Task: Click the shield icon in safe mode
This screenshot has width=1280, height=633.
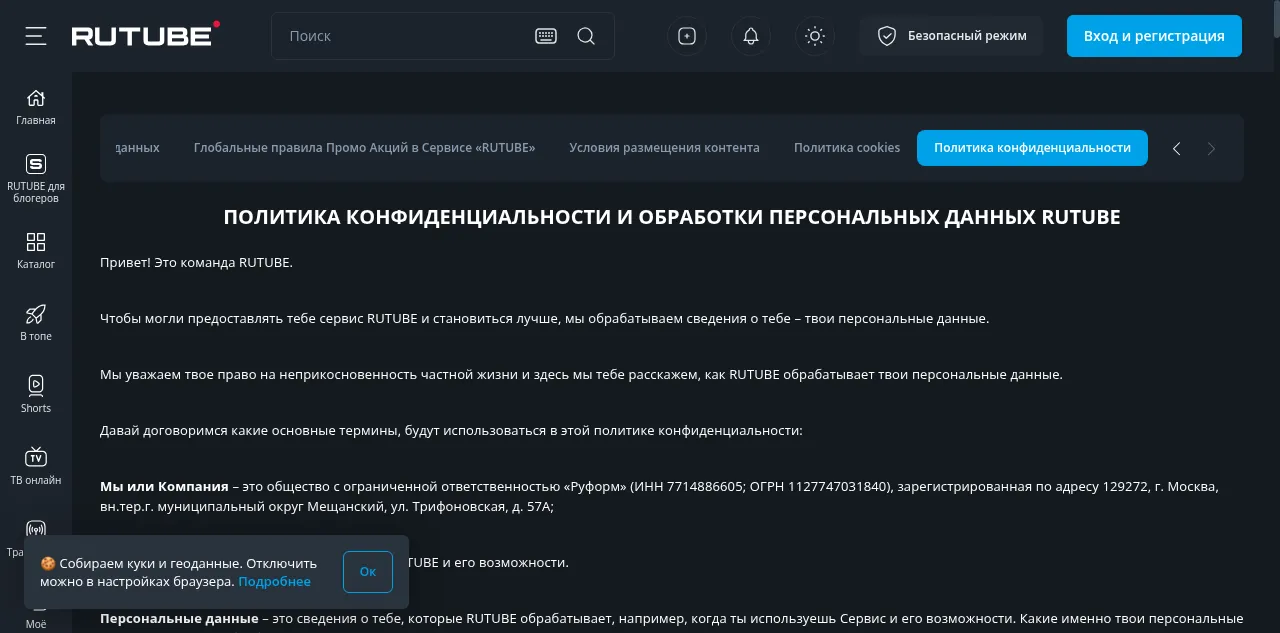Action: (886, 36)
